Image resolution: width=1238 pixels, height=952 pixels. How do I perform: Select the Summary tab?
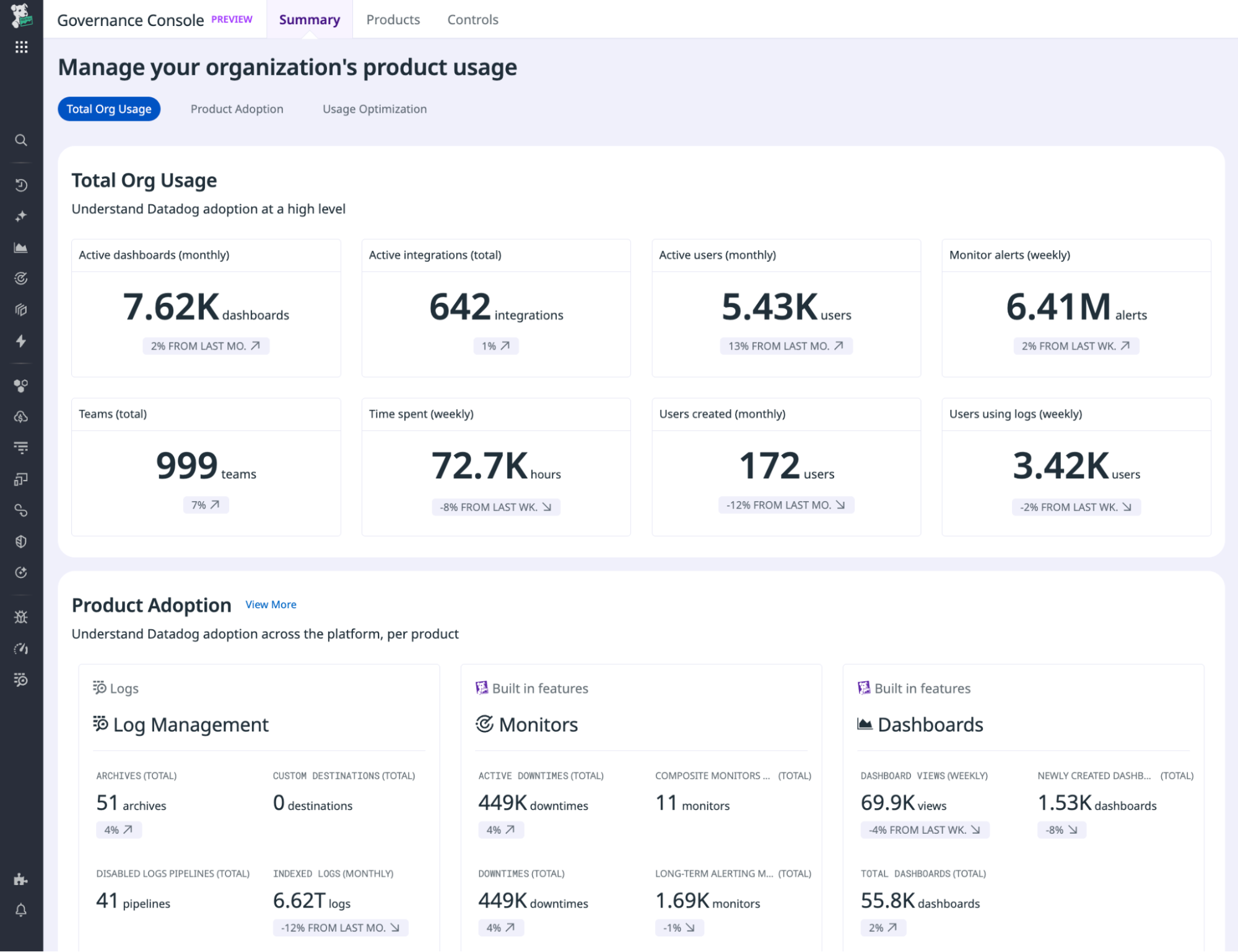click(x=309, y=20)
